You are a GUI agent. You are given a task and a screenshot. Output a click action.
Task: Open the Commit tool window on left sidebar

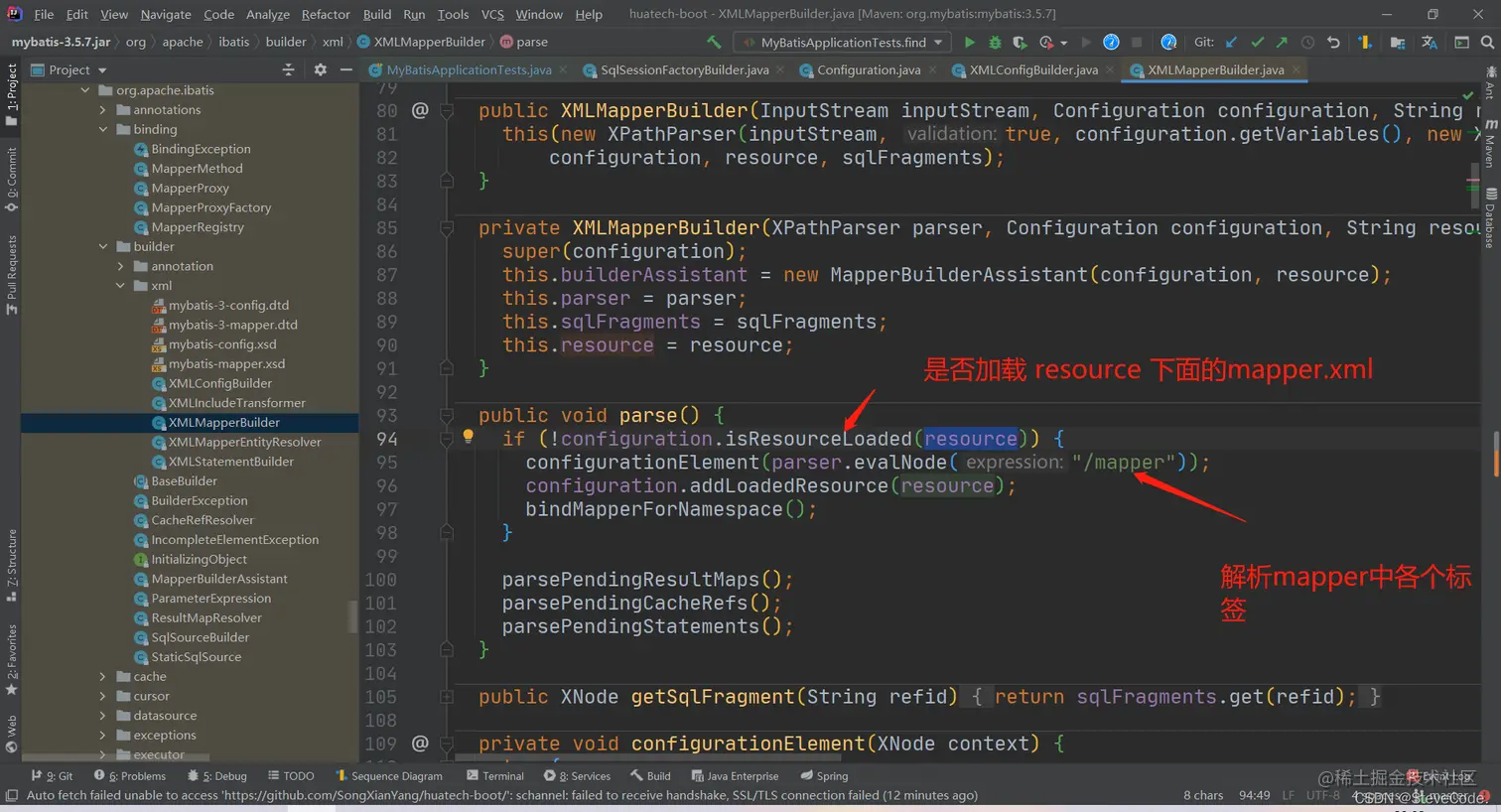tap(11, 180)
